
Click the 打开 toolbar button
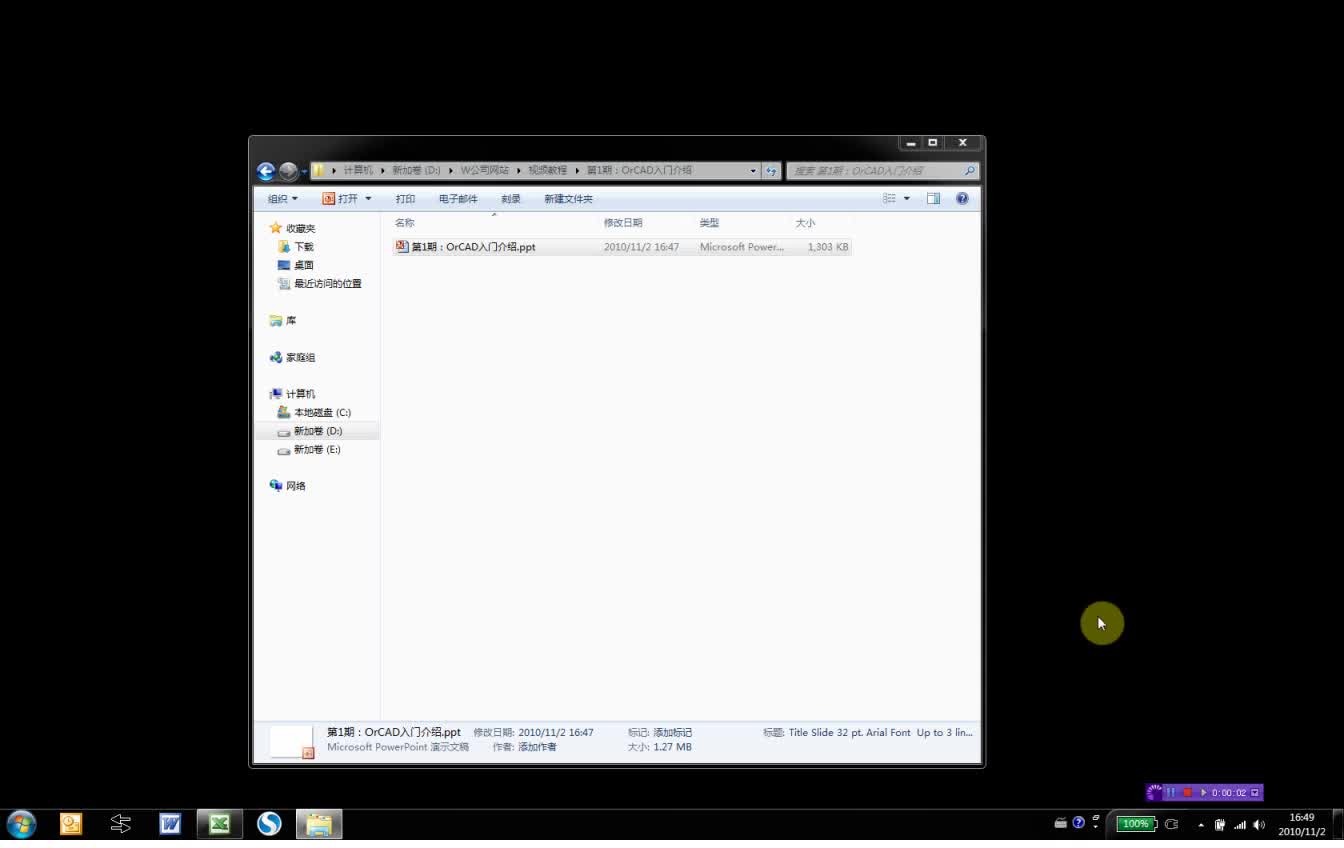pyautogui.click(x=340, y=199)
